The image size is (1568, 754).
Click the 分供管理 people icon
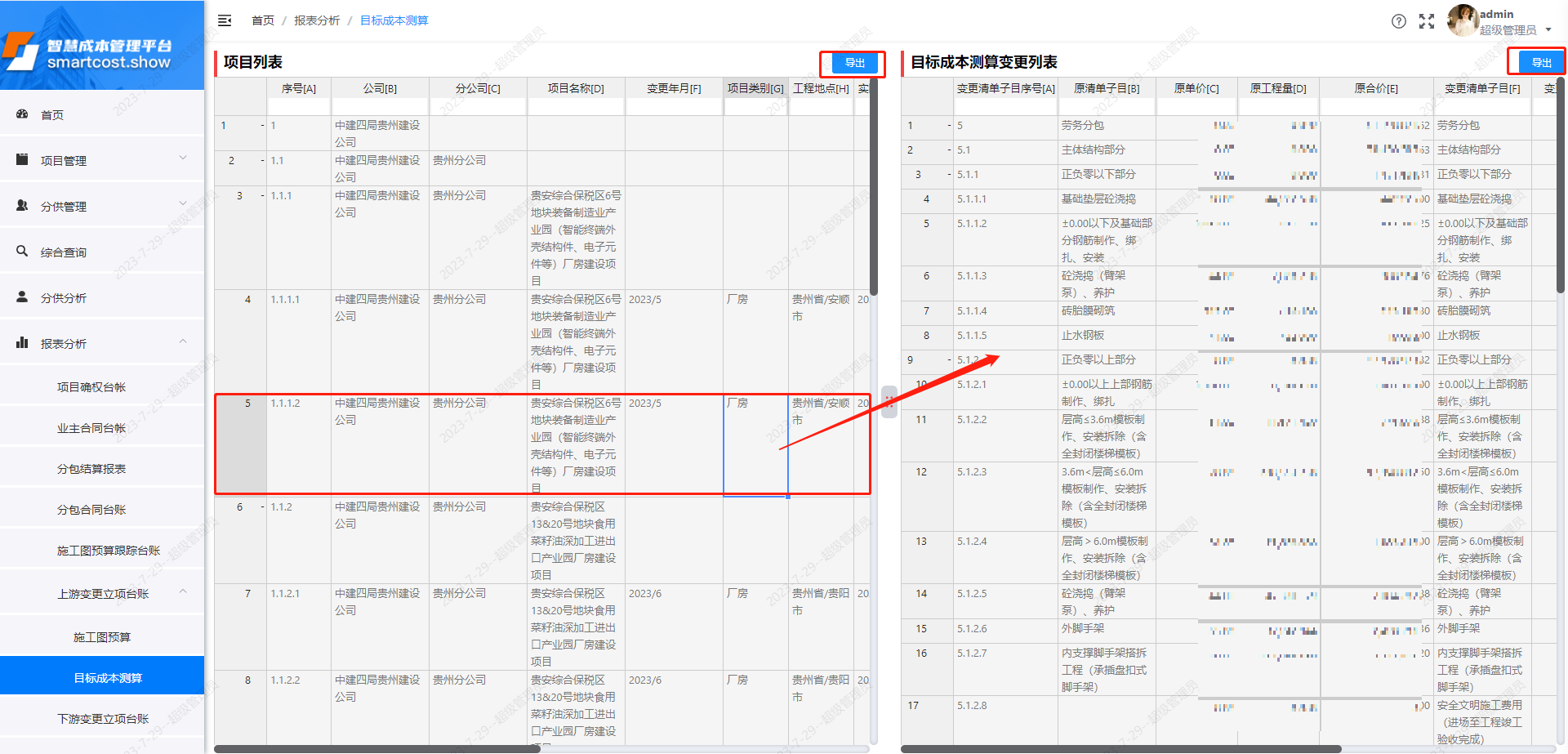click(x=22, y=205)
